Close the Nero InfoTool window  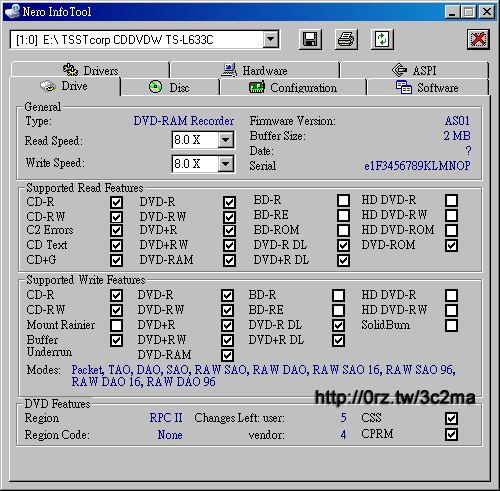(x=487, y=12)
